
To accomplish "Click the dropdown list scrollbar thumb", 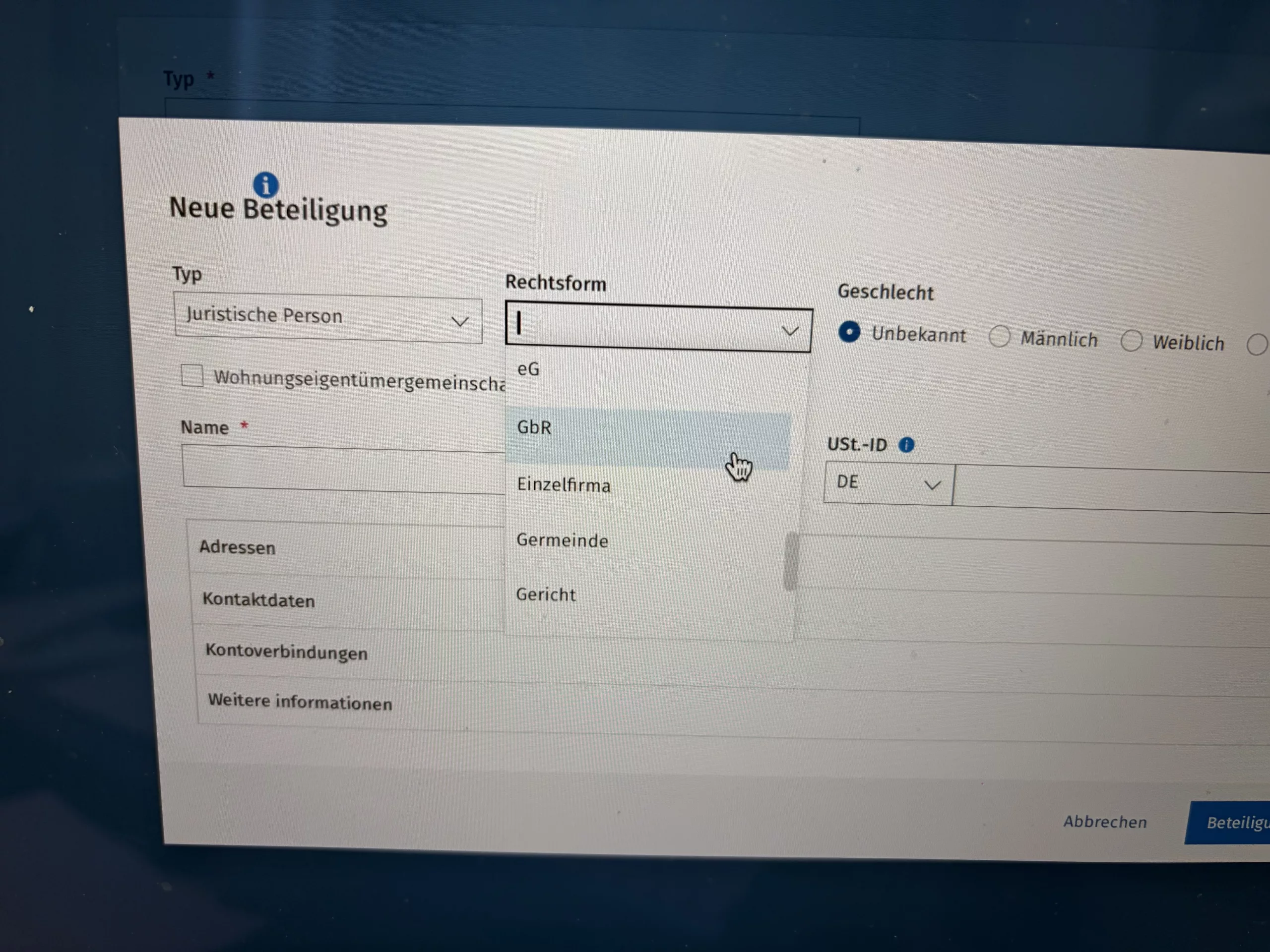I will tap(791, 561).
